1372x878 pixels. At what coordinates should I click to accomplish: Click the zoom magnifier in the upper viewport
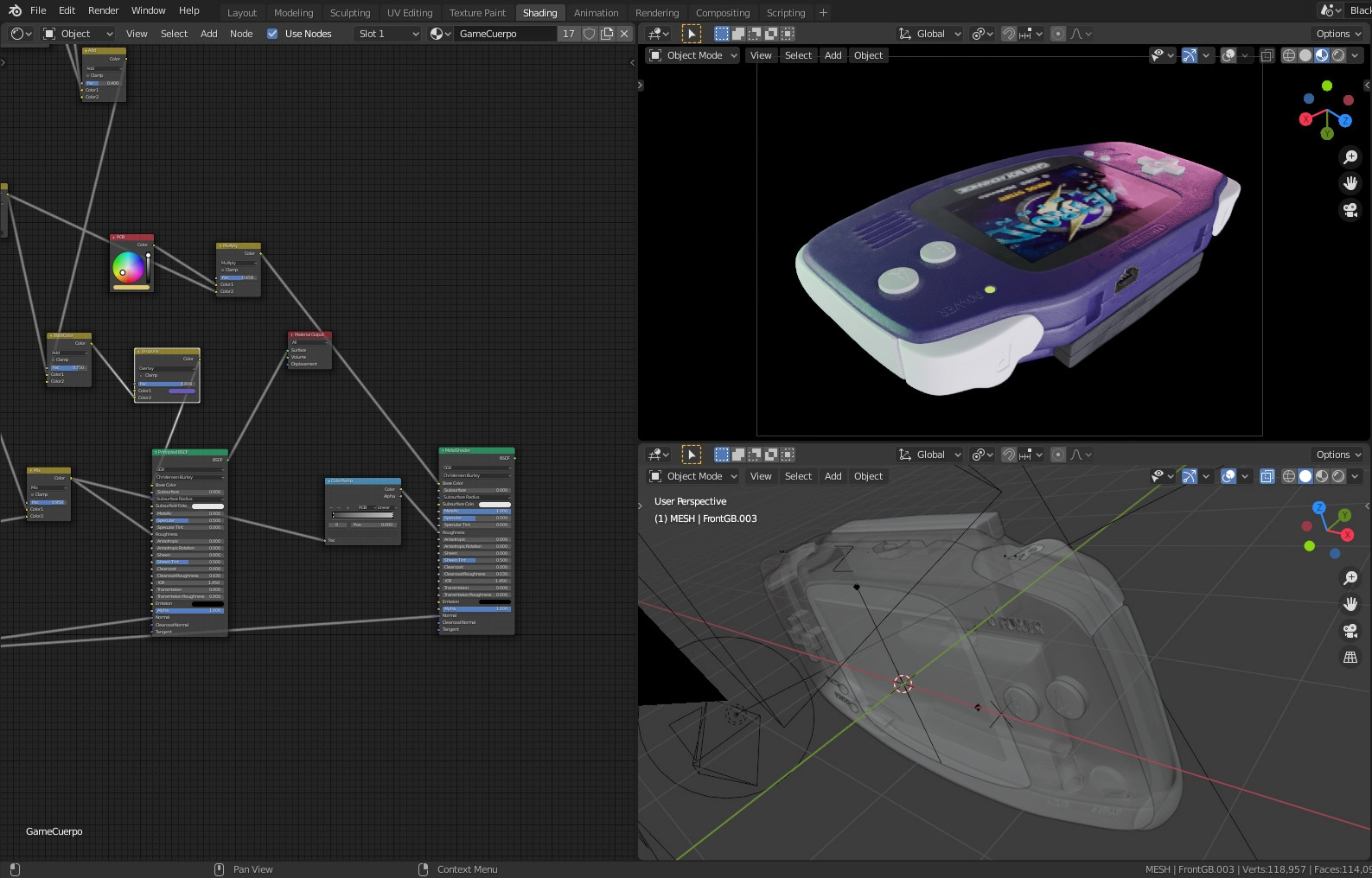(1350, 157)
